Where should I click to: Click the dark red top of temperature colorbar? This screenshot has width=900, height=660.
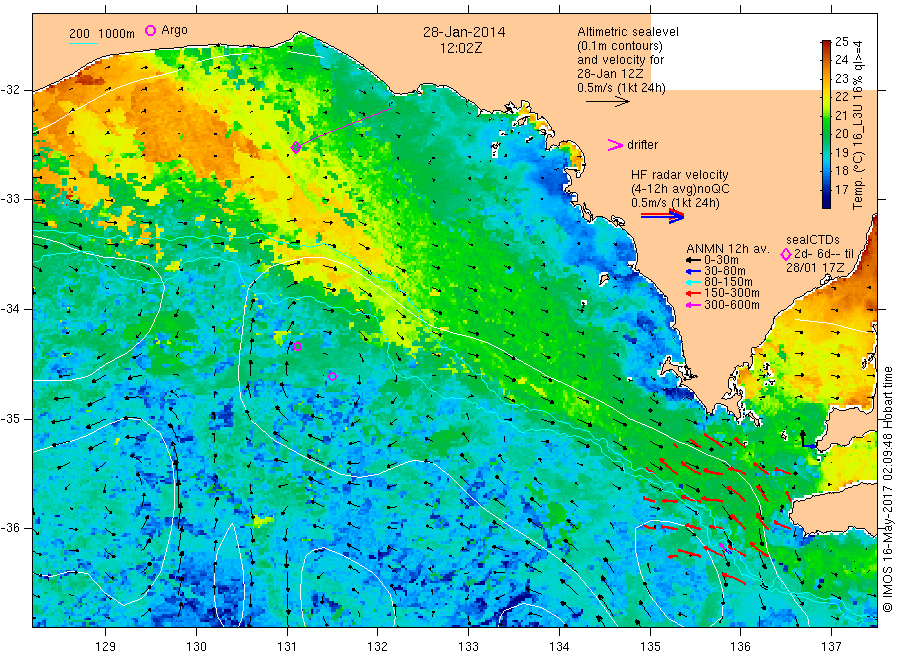click(x=826, y=44)
